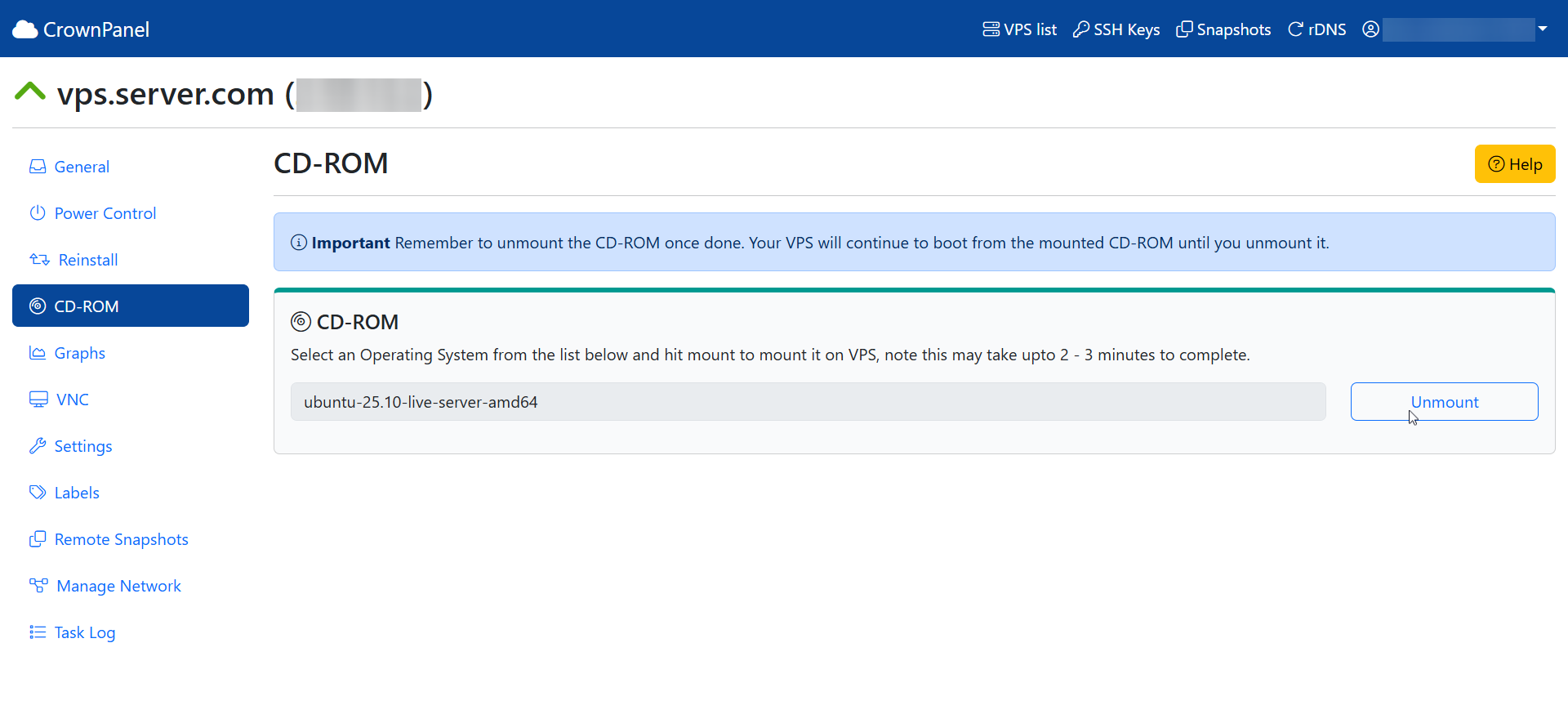Viewport: 1568px width, 710px height.
Task: Open VPS list from top navigation
Action: coord(1019,29)
